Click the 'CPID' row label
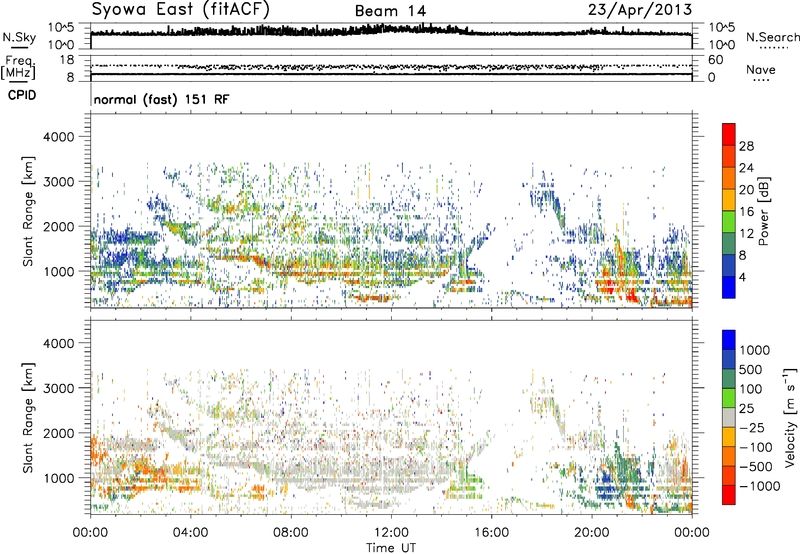This screenshot has height=554, width=800. tap(22, 95)
